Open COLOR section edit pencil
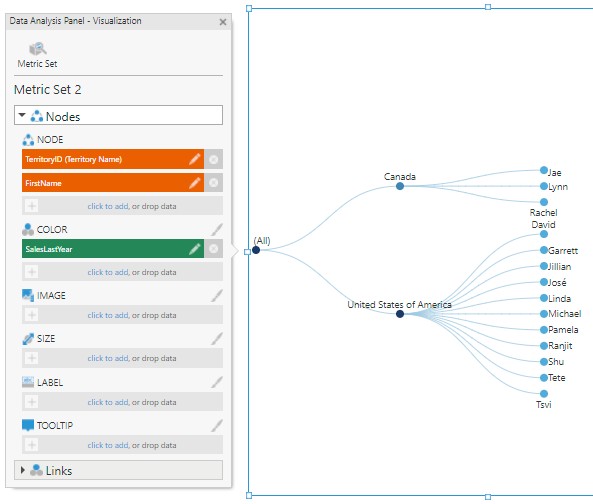The height and width of the screenshot is (504, 593). click(x=217, y=230)
